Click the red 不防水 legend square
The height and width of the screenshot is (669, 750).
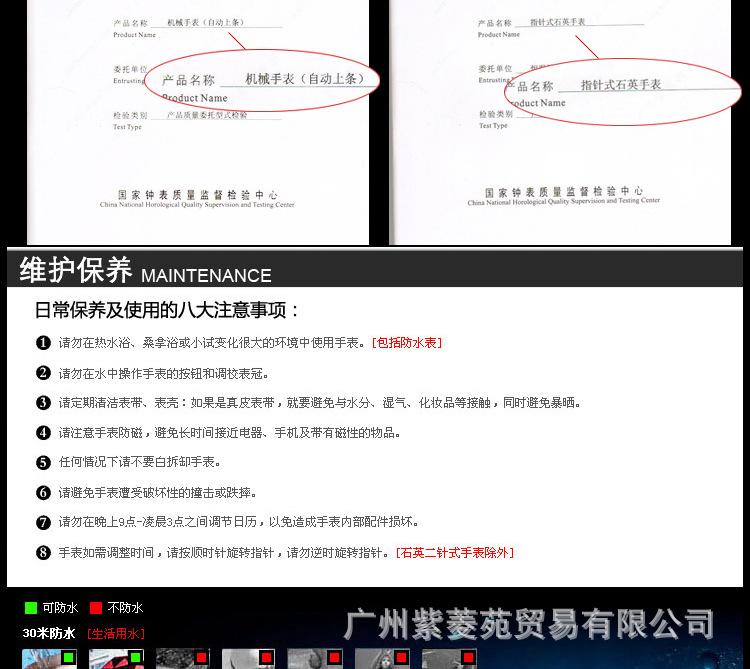[96, 607]
